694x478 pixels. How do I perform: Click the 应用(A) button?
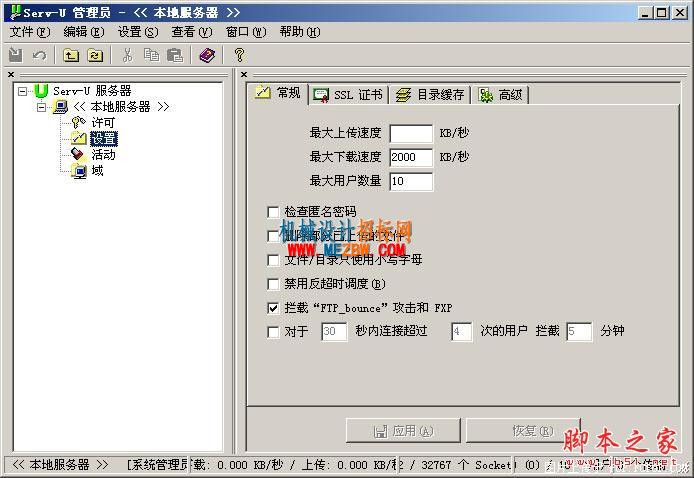click(x=403, y=431)
